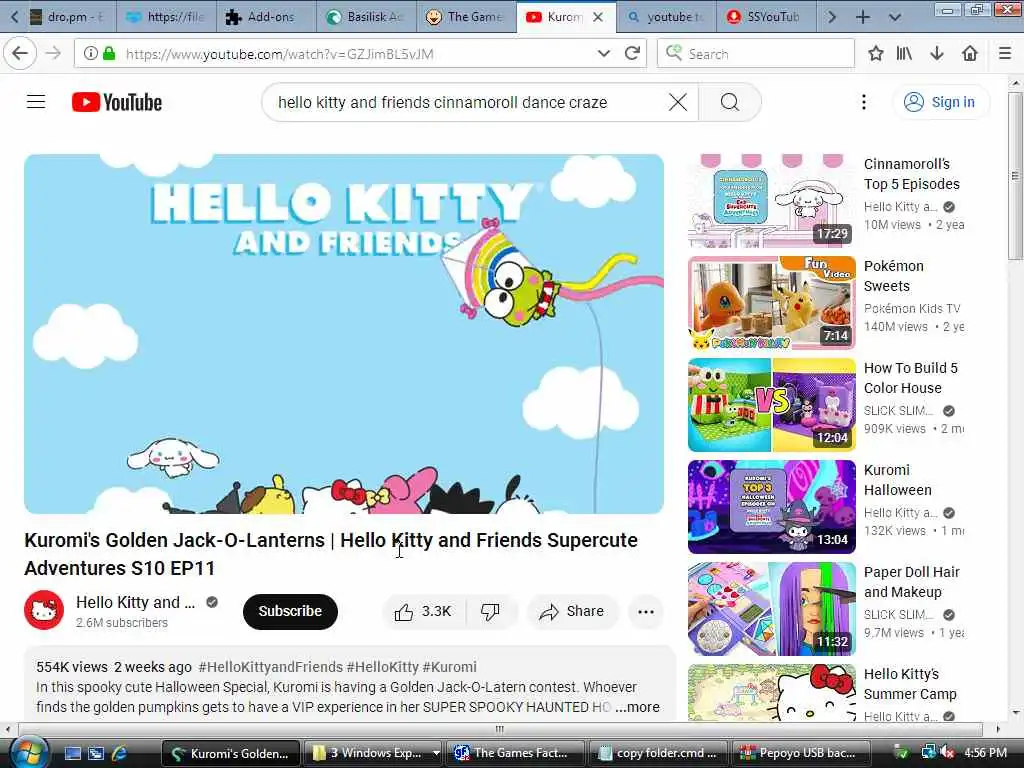
Task: Switch to the dro.pm tab
Action: 67,17
